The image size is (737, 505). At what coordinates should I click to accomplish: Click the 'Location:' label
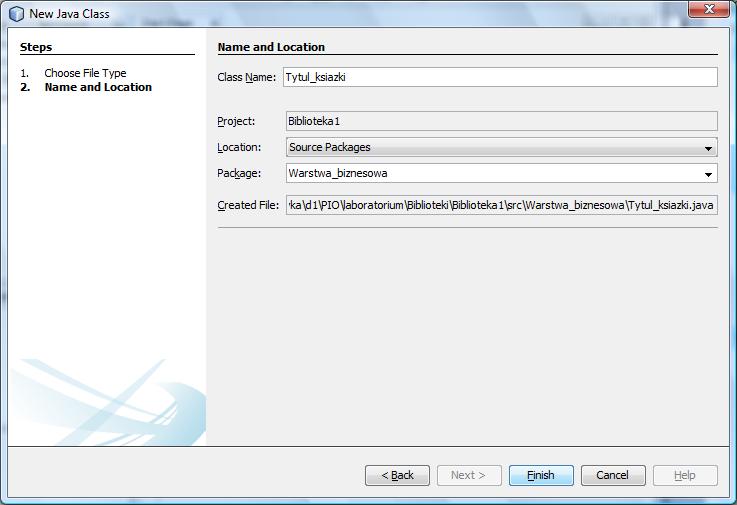239,147
